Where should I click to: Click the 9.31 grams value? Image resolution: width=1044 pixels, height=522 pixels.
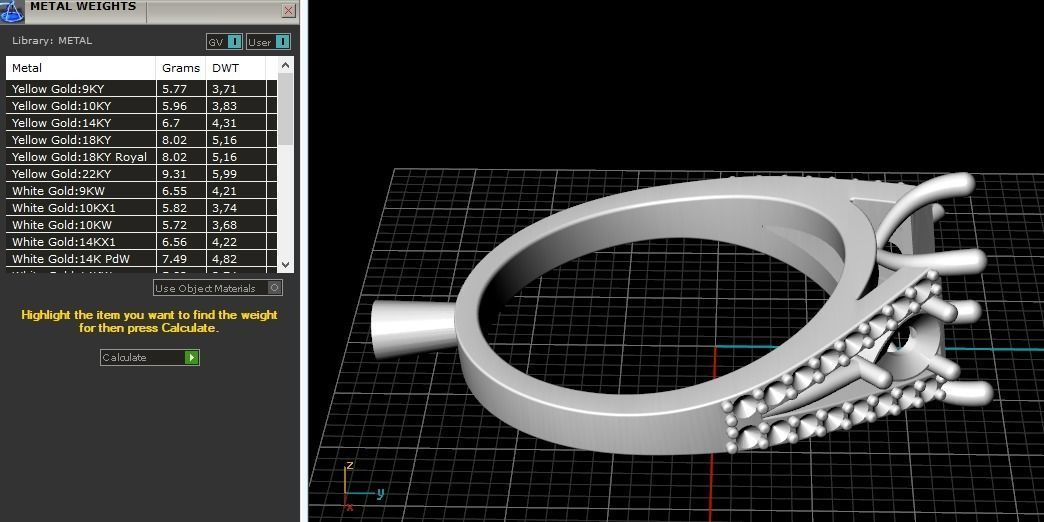point(174,174)
